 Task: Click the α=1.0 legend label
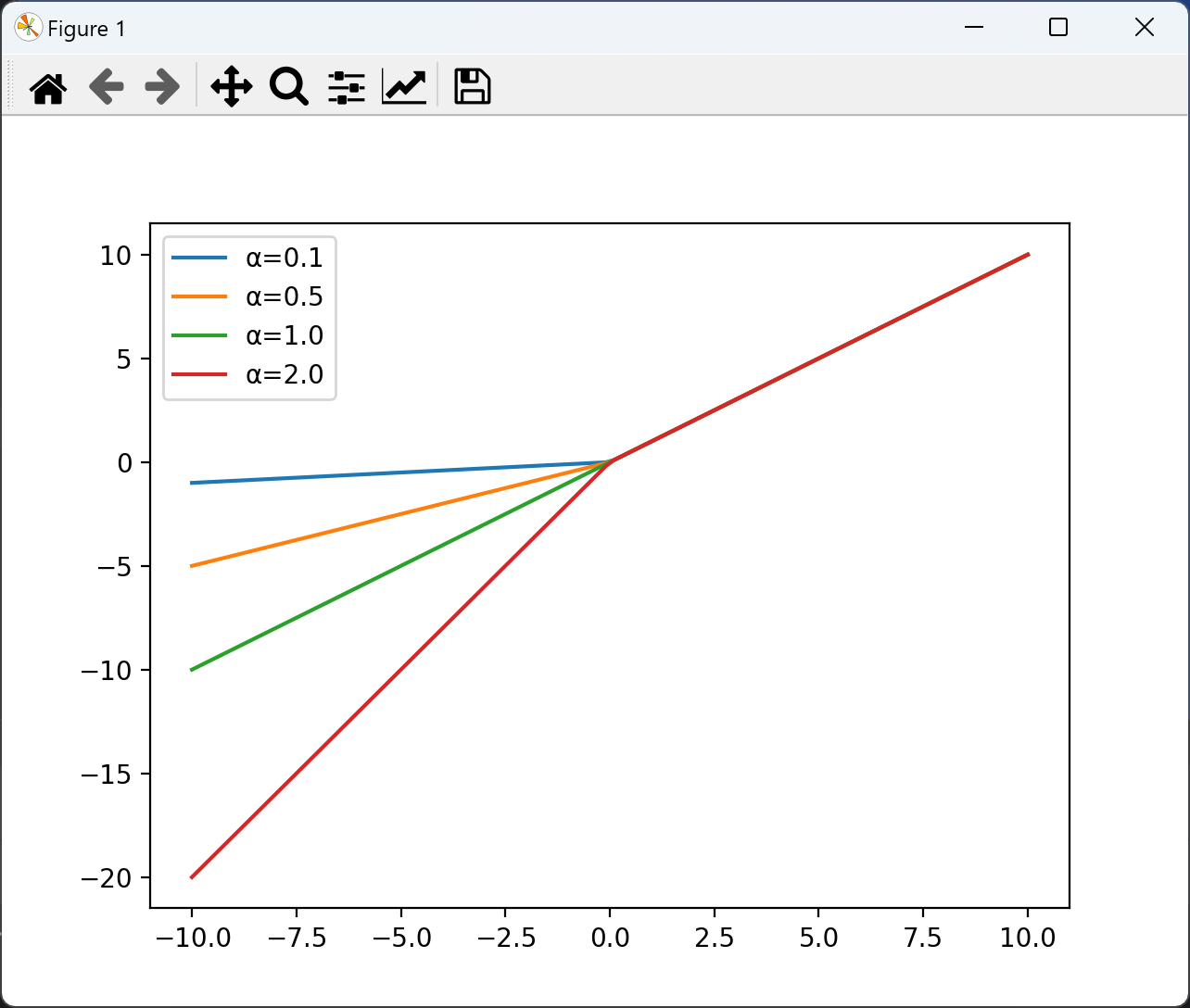[285, 335]
